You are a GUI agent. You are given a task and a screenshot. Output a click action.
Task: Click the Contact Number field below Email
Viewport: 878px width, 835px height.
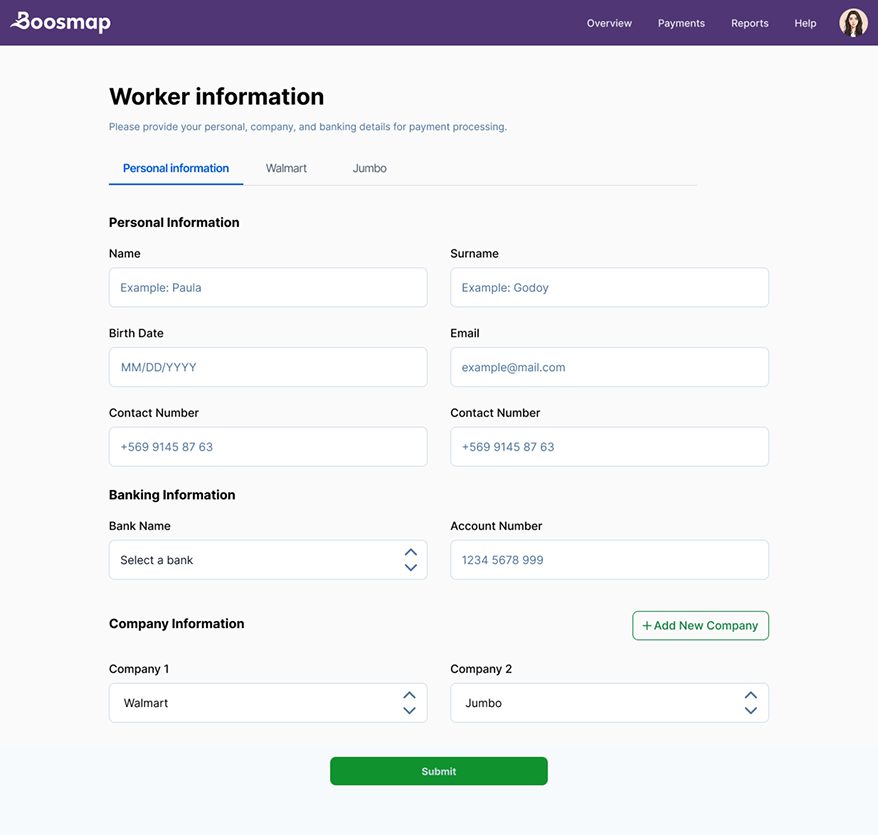[x=609, y=446]
